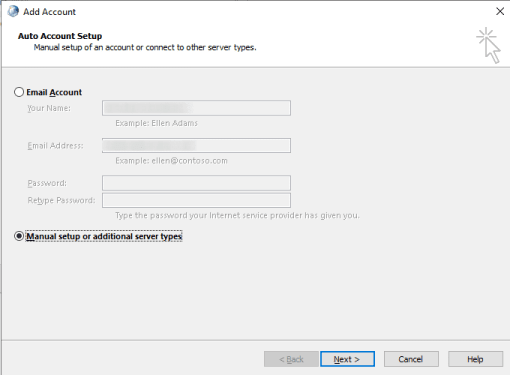Proceed with the Next button
510x375 pixels.
pyautogui.click(x=347, y=359)
